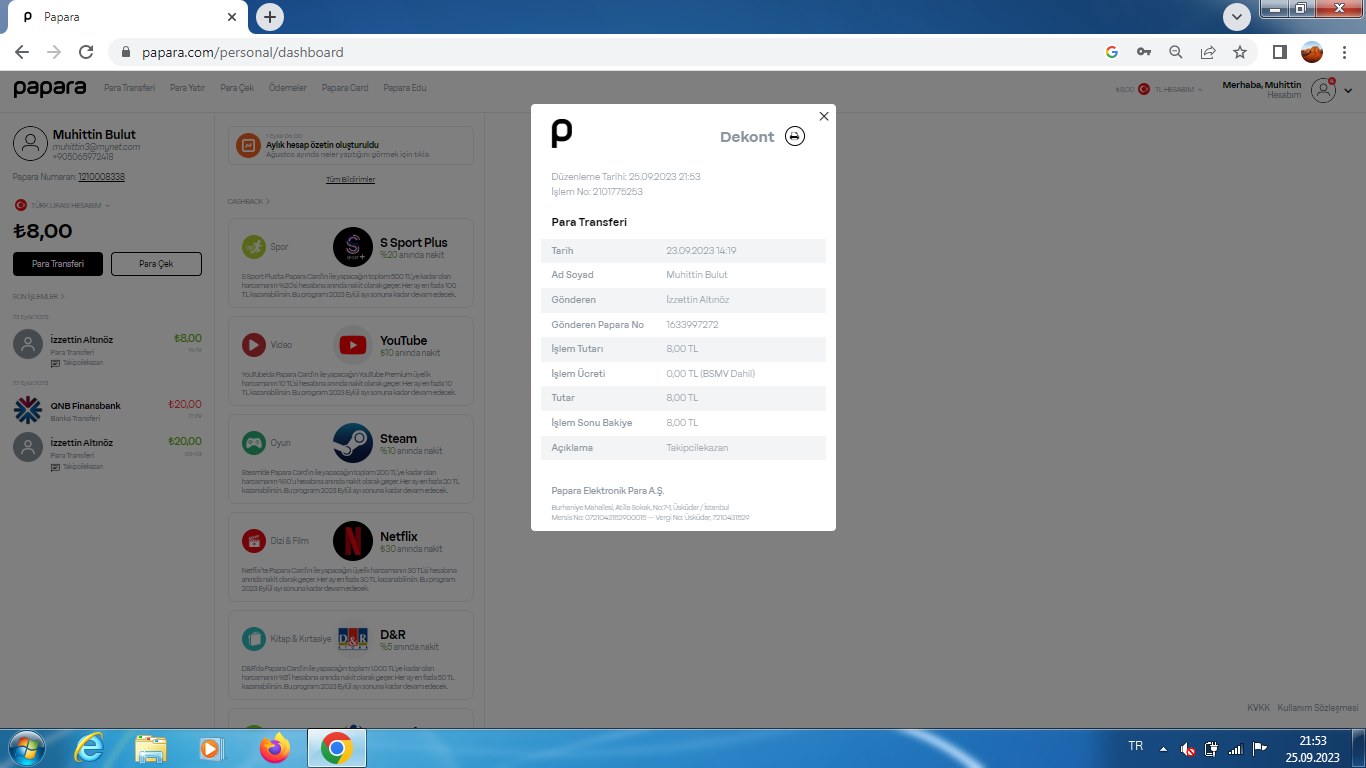Expand the Son İşlemler section
1366x768 pixels.
click(38, 296)
